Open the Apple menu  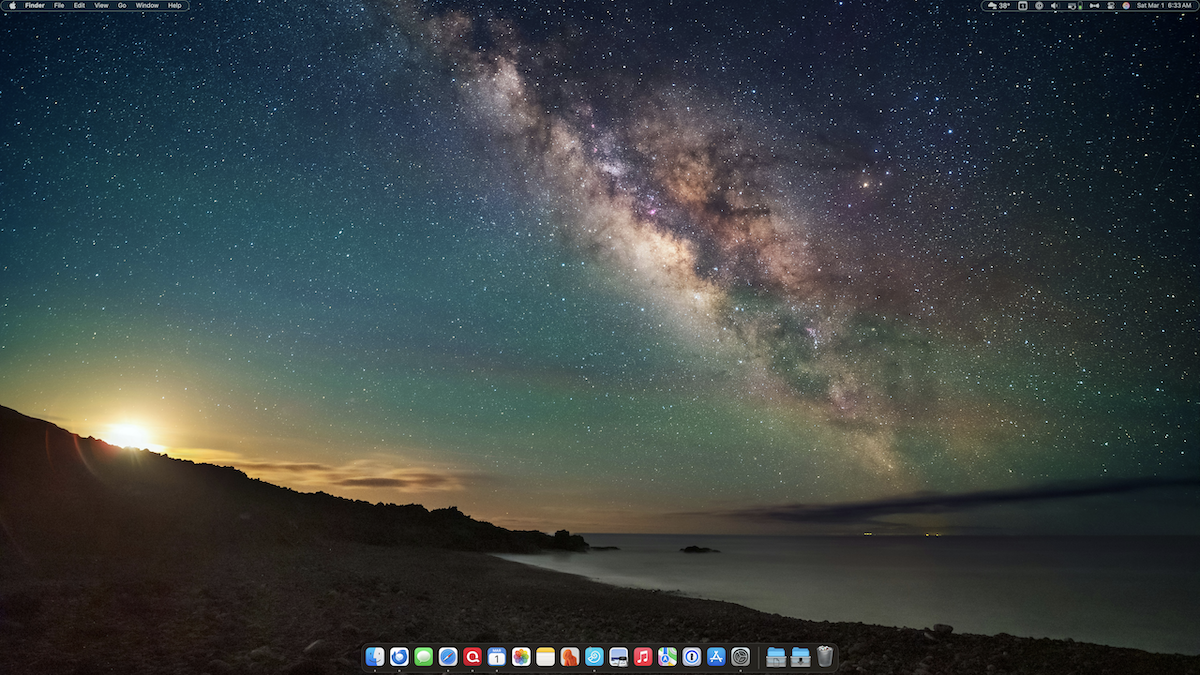point(11,5)
